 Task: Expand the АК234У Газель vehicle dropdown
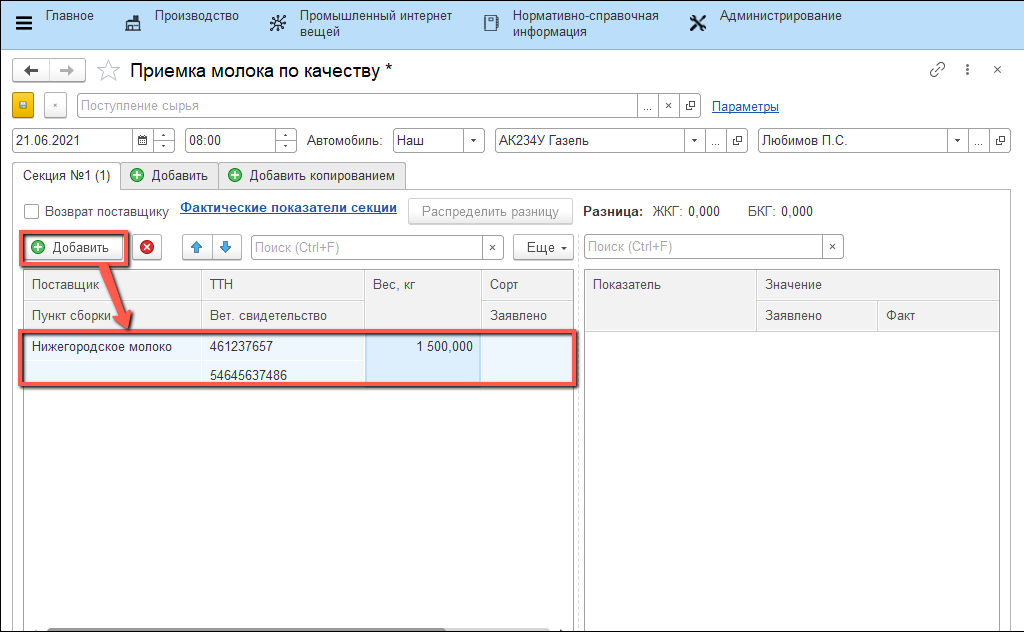692,141
